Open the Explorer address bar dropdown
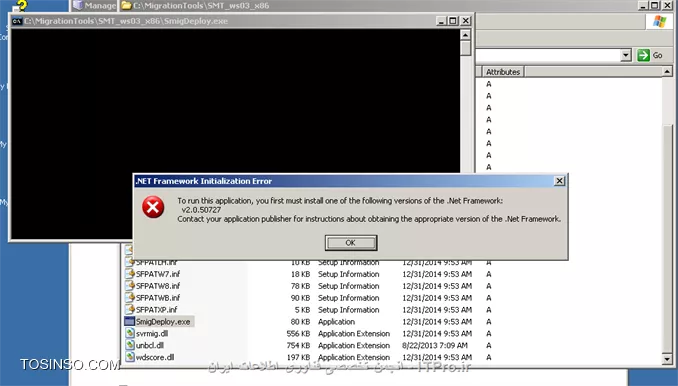678x386 pixels. click(x=626, y=55)
